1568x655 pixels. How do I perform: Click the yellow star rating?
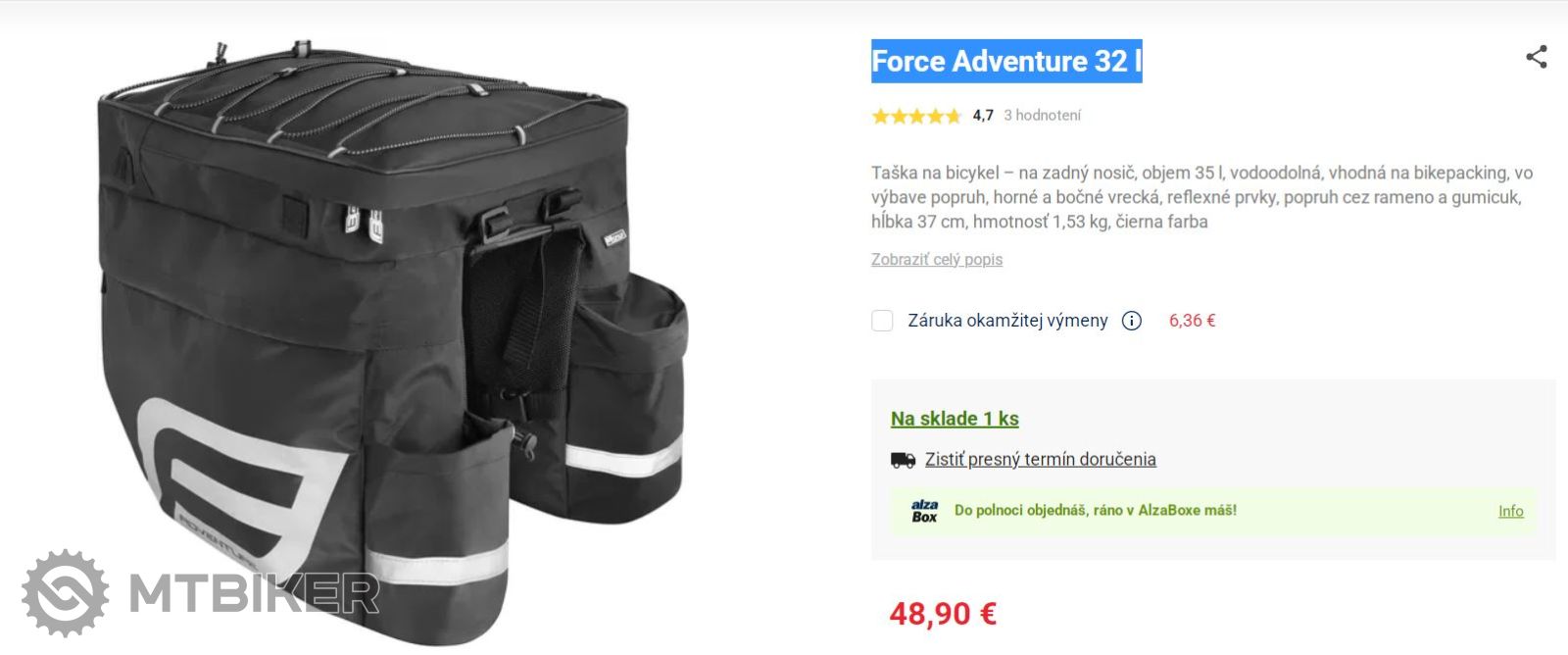click(916, 116)
